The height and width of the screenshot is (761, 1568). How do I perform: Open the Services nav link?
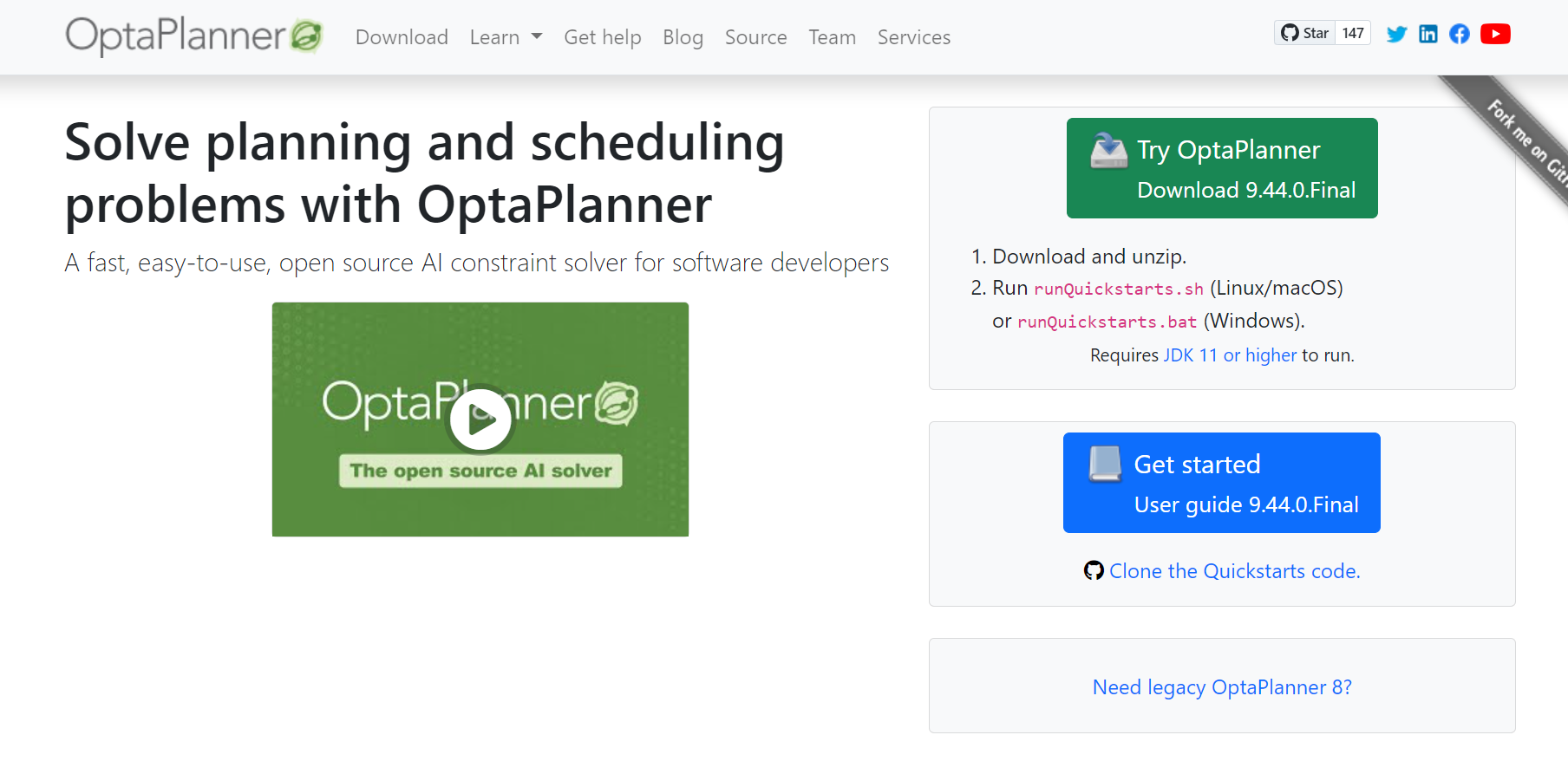pos(914,37)
